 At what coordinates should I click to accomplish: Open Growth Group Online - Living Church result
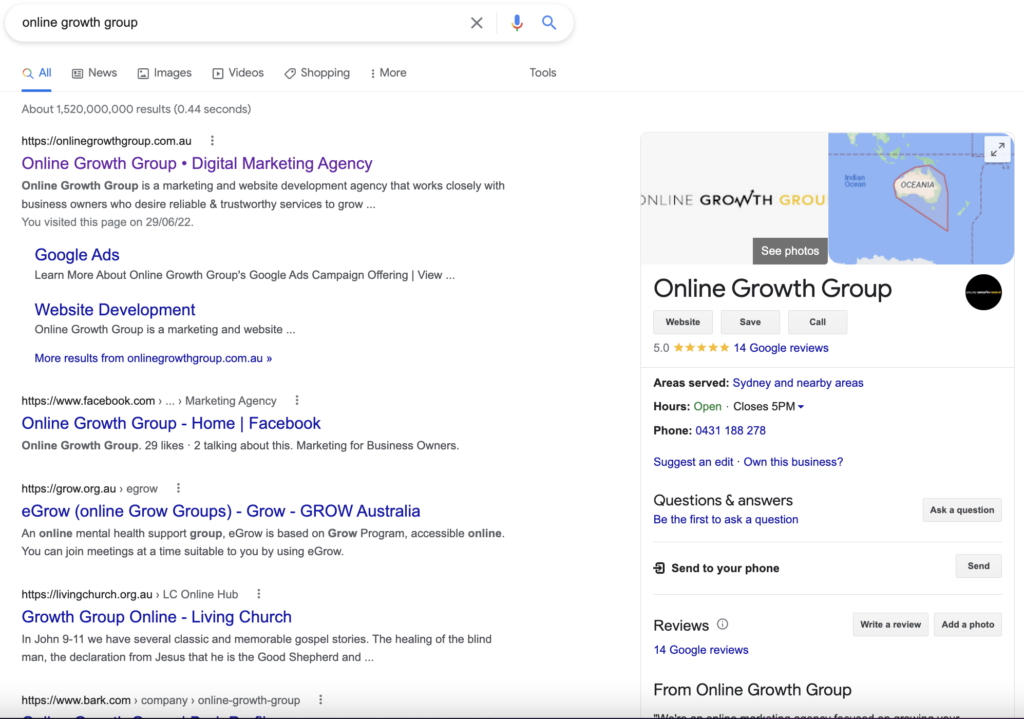coord(157,616)
